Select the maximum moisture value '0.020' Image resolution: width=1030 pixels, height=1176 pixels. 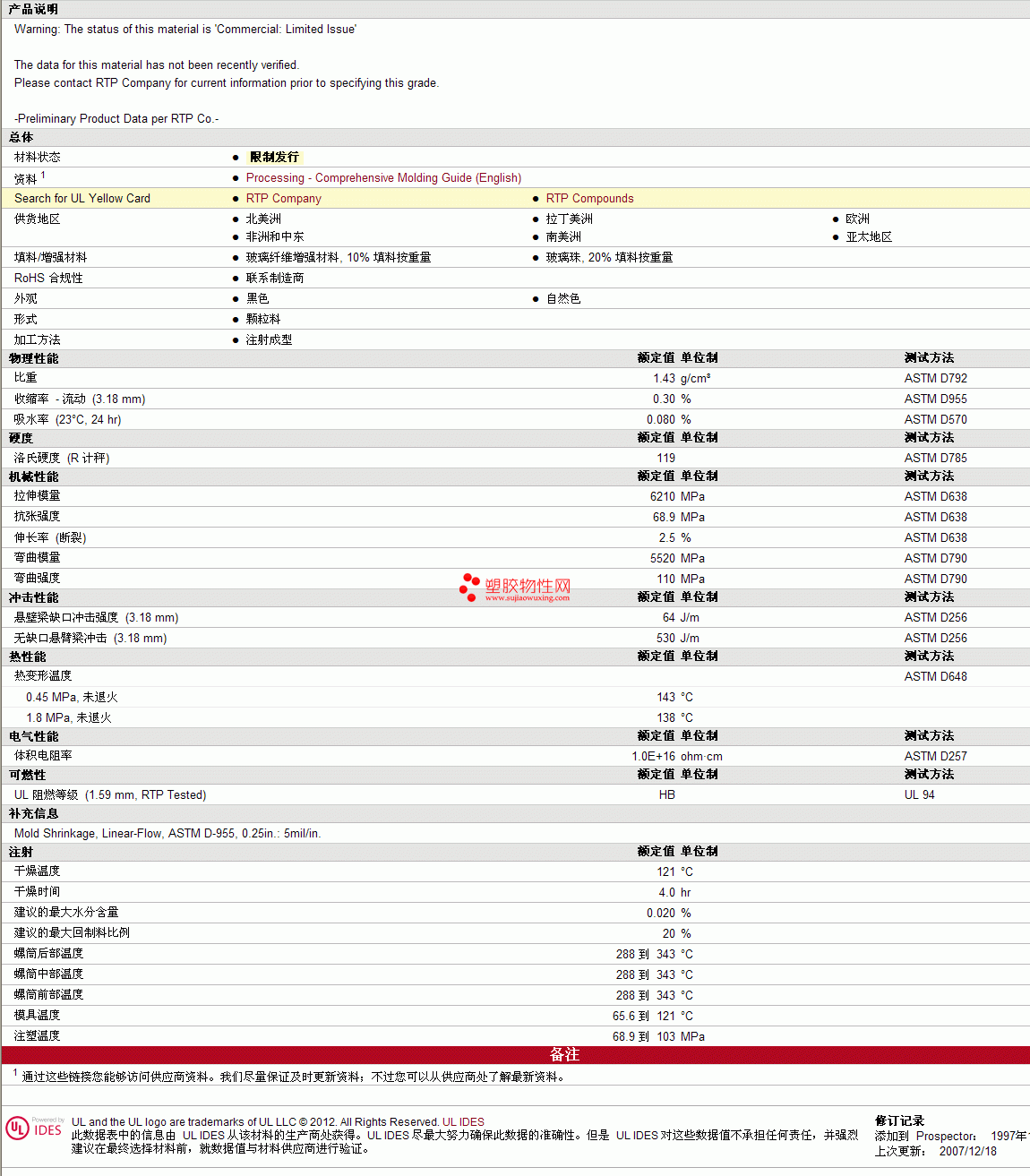(x=661, y=914)
